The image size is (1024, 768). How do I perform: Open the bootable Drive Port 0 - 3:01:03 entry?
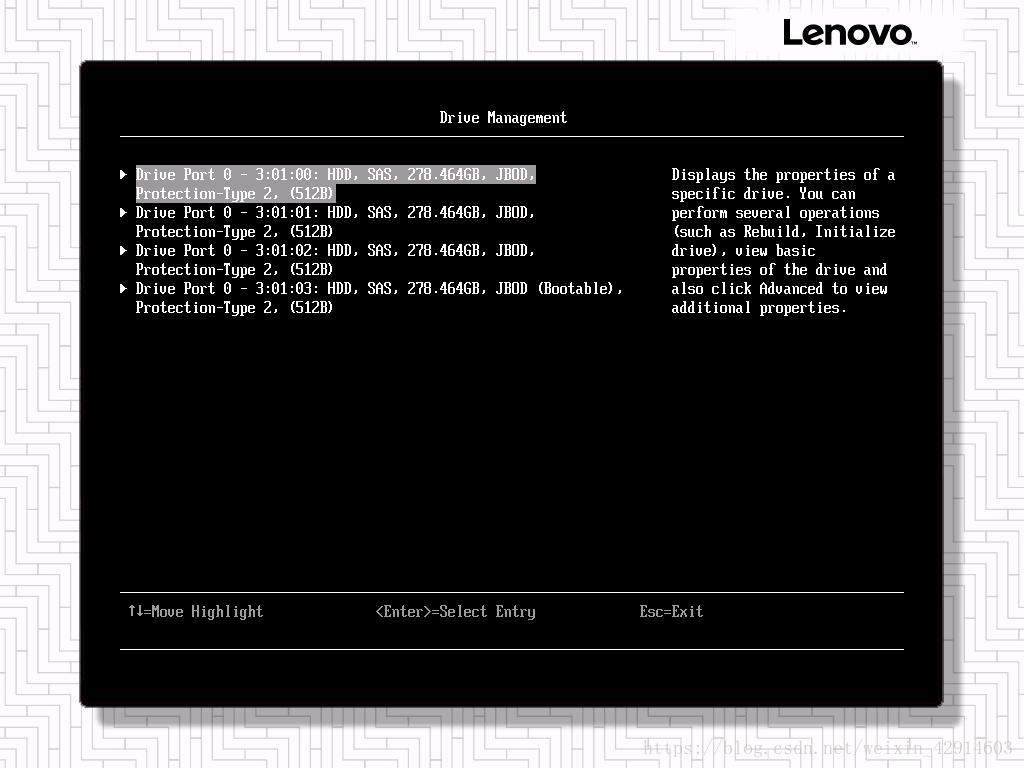379,298
